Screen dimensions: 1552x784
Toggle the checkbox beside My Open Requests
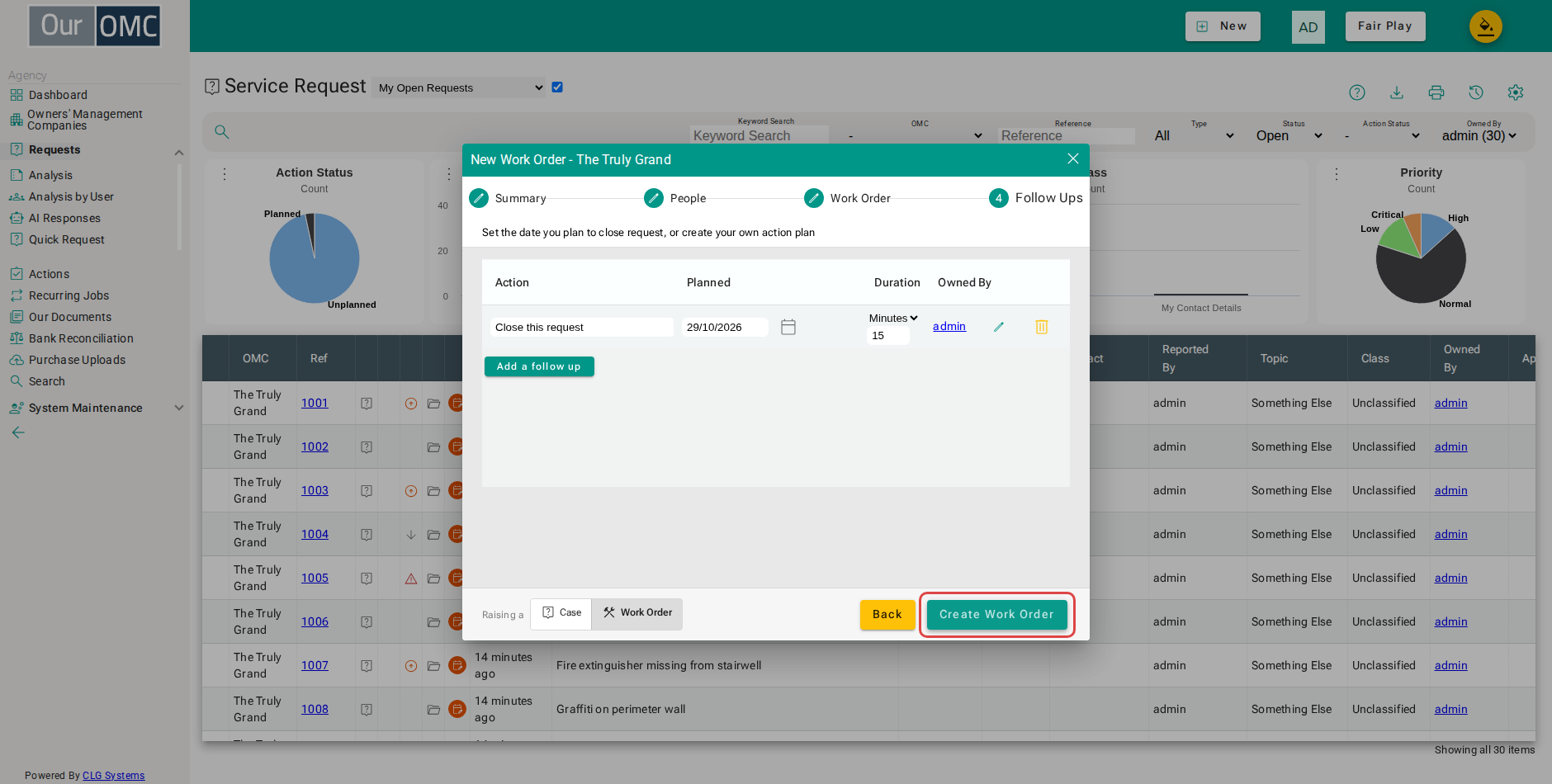point(557,87)
